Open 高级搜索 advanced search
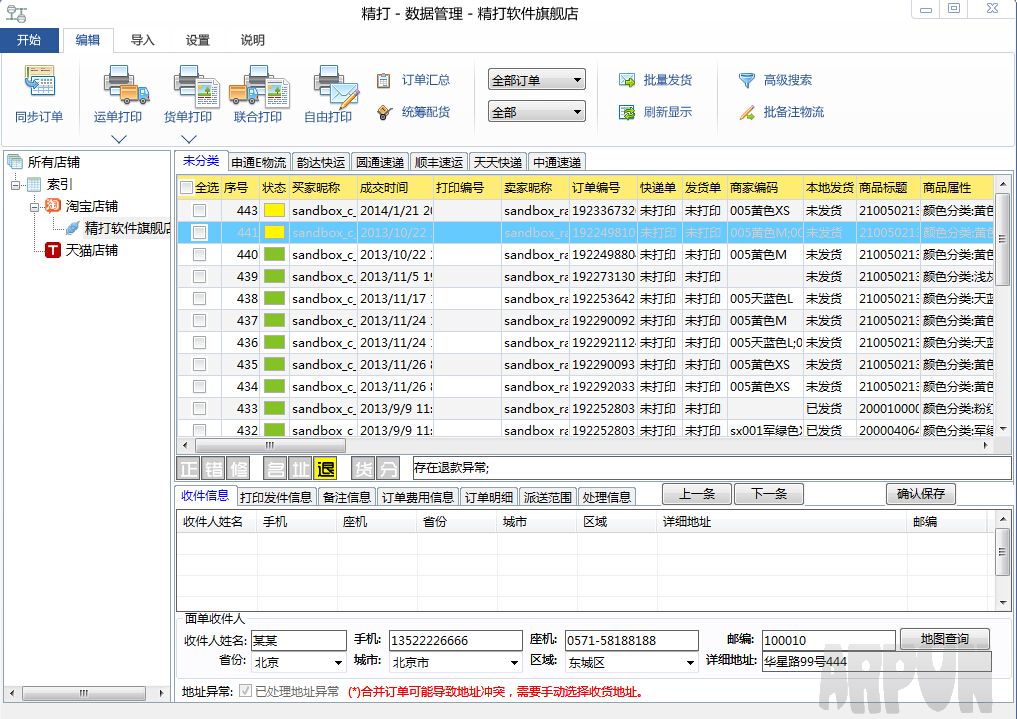This screenshot has width=1017, height=719. click(x=747, y=80)
